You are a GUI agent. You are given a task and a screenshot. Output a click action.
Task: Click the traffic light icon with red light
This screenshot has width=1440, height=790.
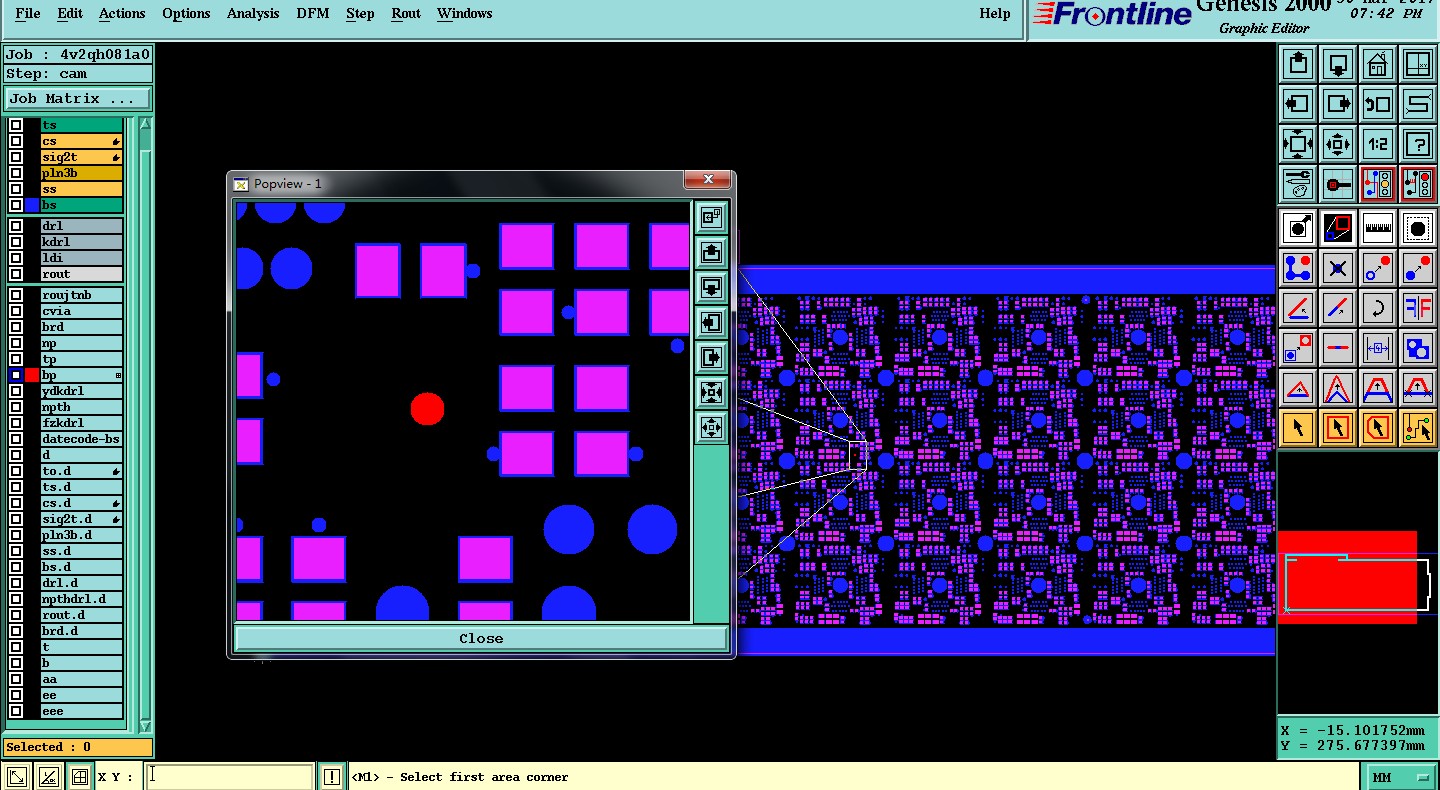(x=1418, y=184)
